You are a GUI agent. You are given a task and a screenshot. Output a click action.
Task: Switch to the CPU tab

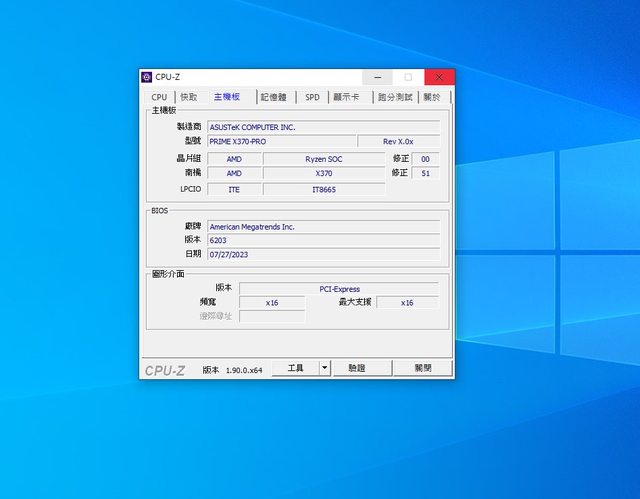[x=159, y=97]
